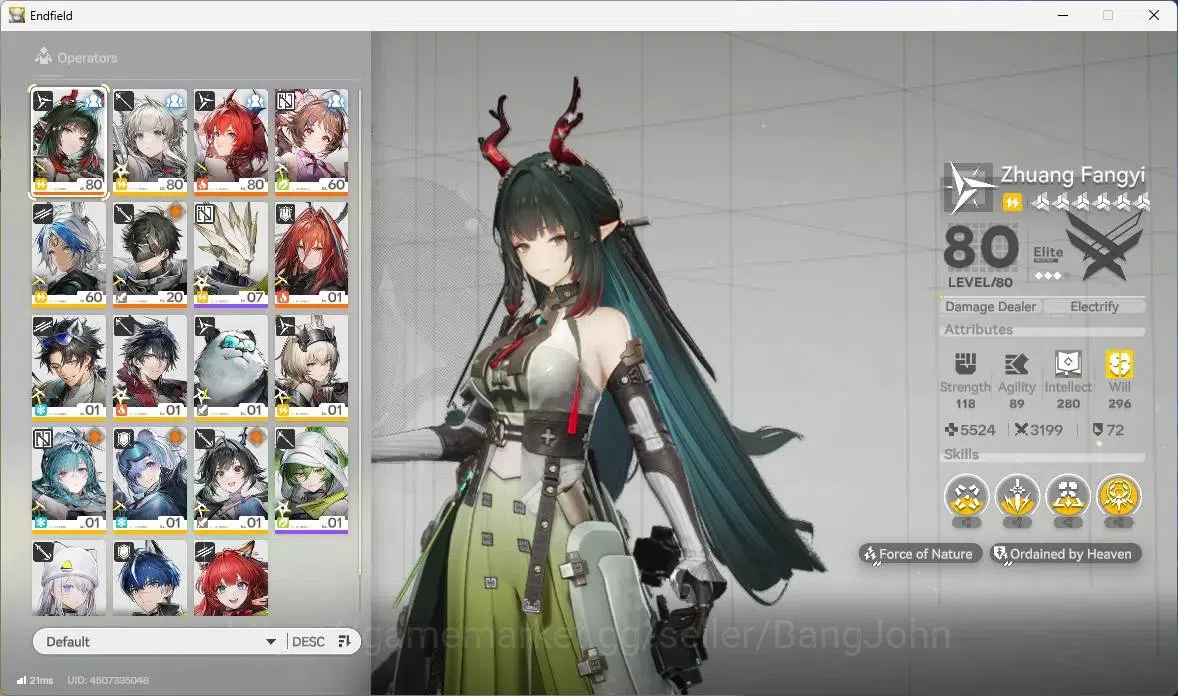
Task: Open the four-diamond cross skill icon
Action: click(966, 496)
